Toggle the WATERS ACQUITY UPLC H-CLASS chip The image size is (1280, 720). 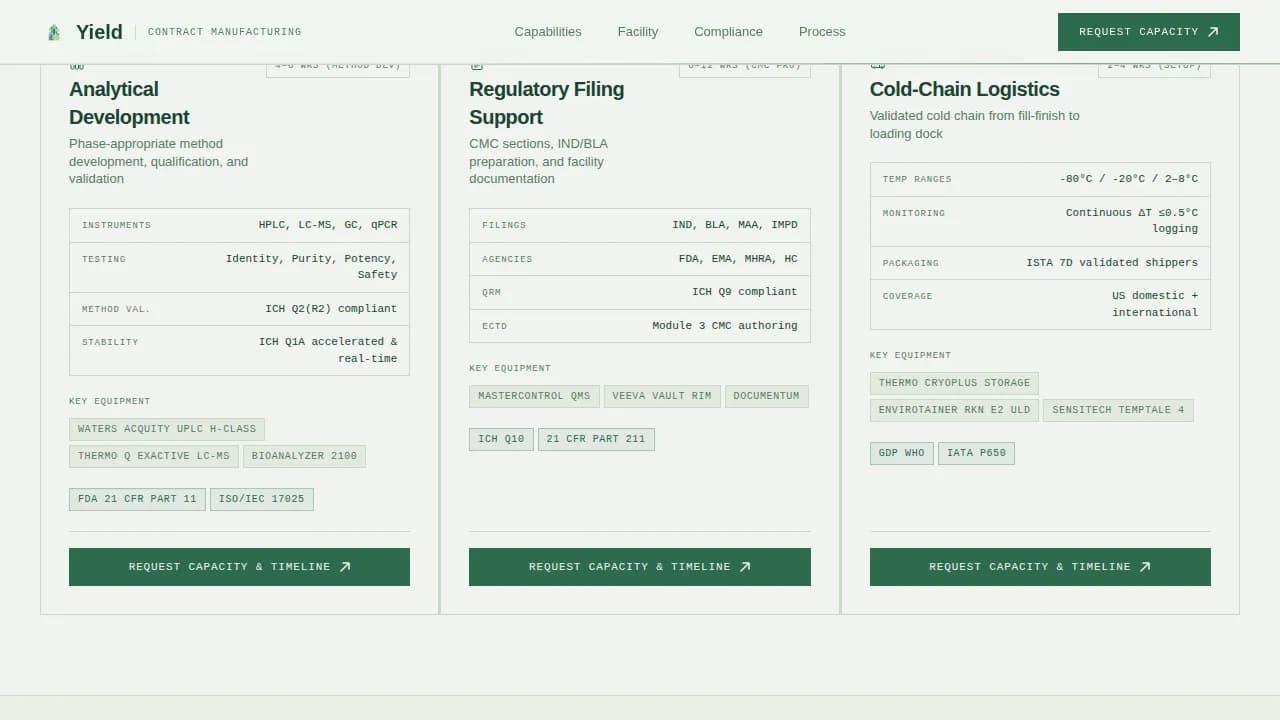tap(166, 429)
